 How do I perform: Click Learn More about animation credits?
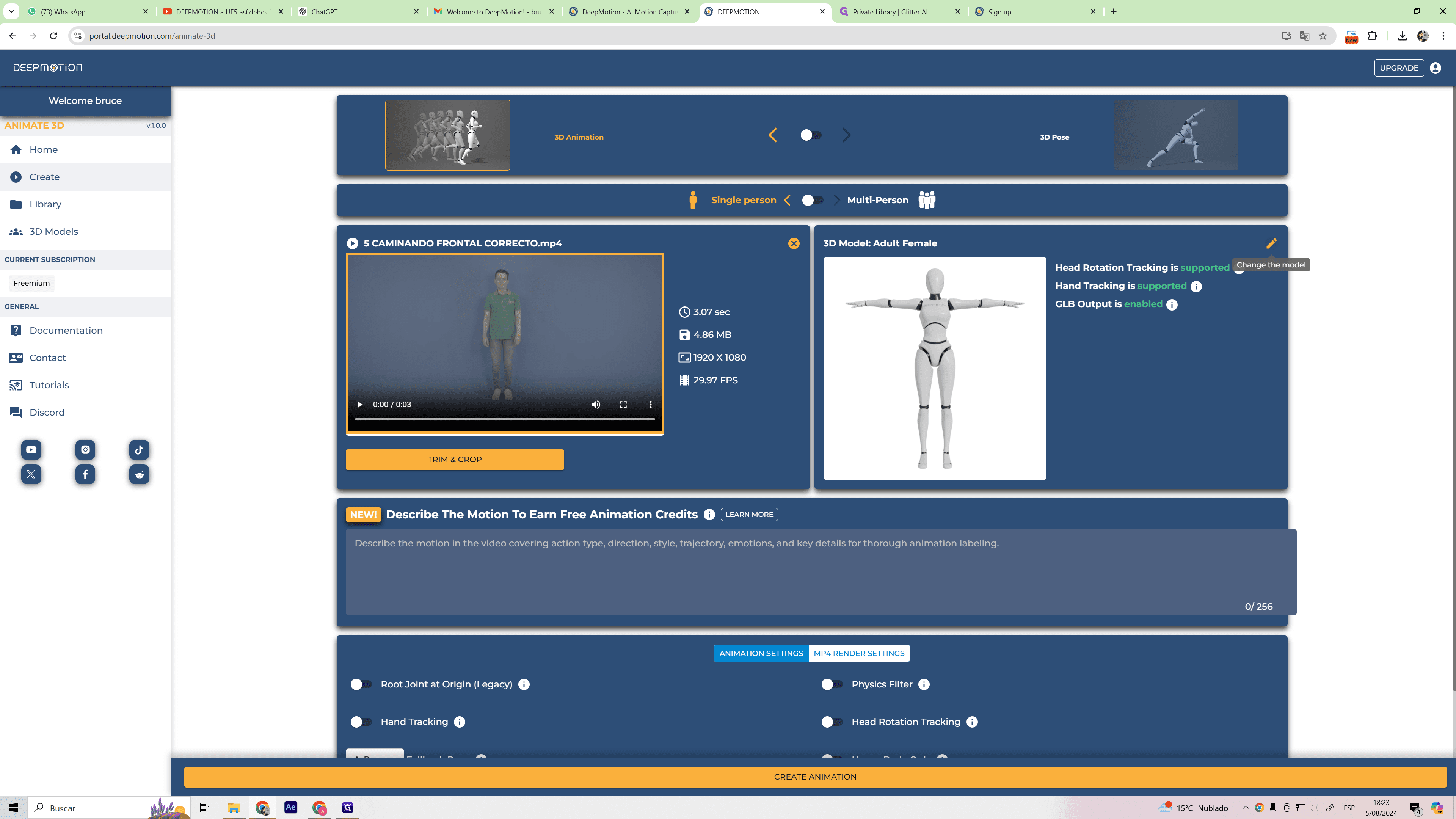(x=749, y=515)
